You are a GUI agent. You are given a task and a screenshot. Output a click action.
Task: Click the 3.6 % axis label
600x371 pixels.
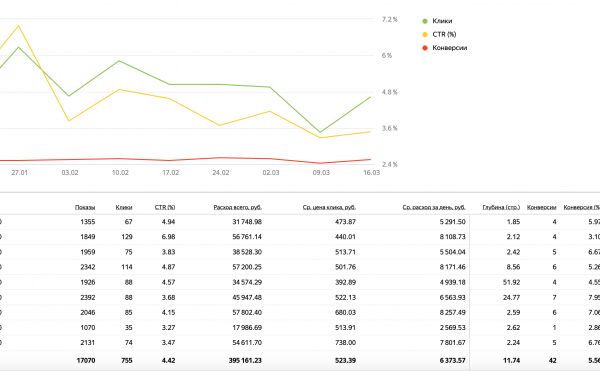point(390,128)
